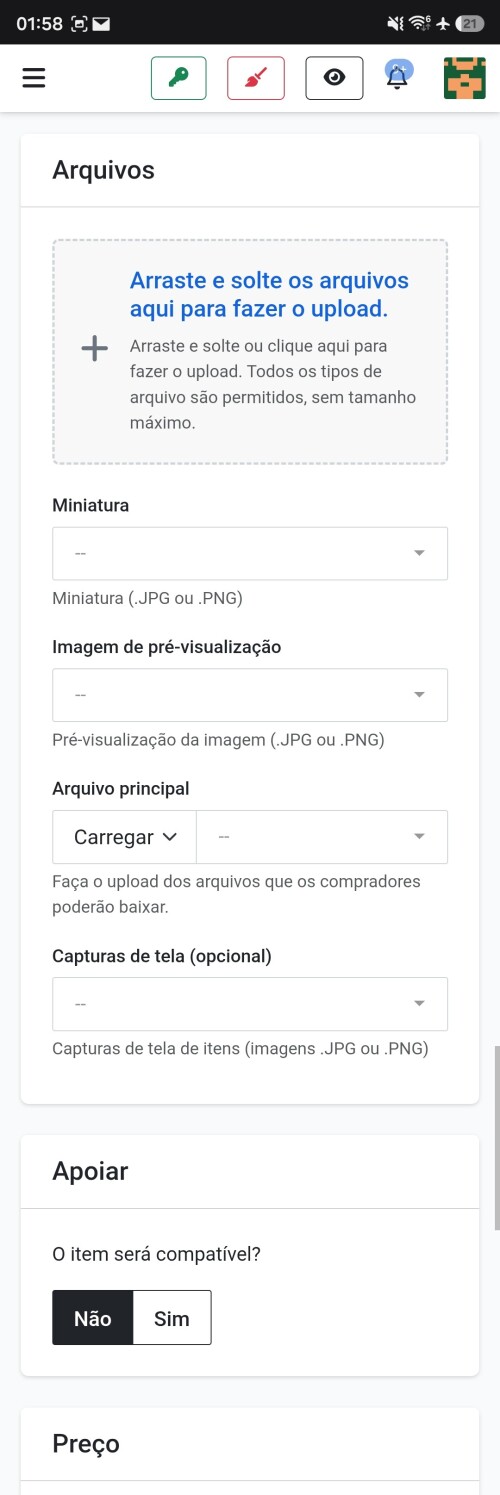Open Capturas de tela dropdown

coord(250,1004)
